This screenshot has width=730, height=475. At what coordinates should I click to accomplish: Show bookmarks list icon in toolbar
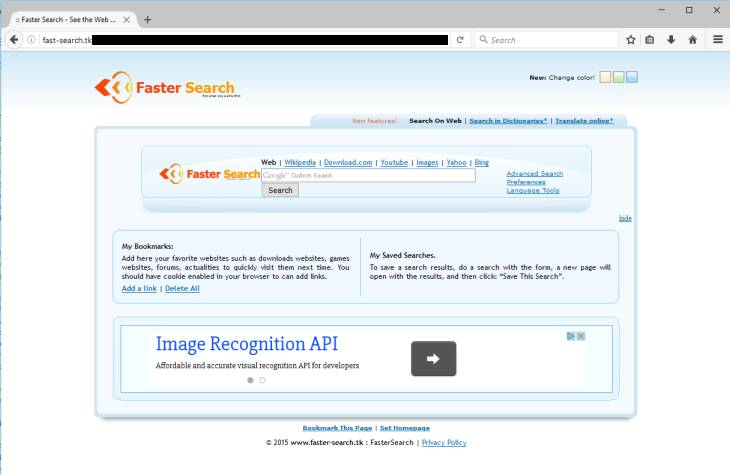(650, 40)
